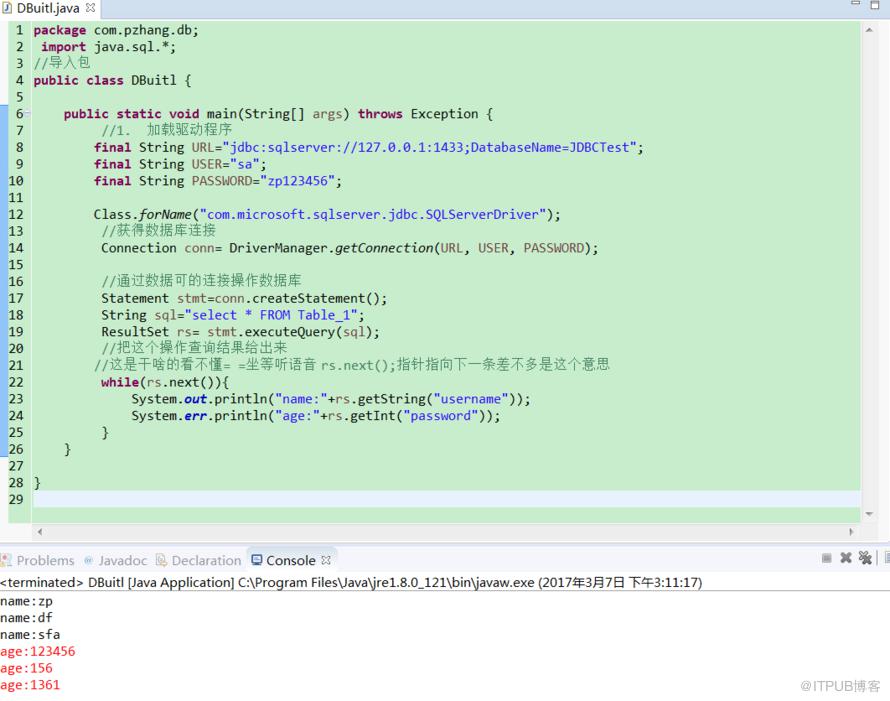
Task: Click the Terminate stop-square icon in Console toolbar
Action: coord(826,559)
